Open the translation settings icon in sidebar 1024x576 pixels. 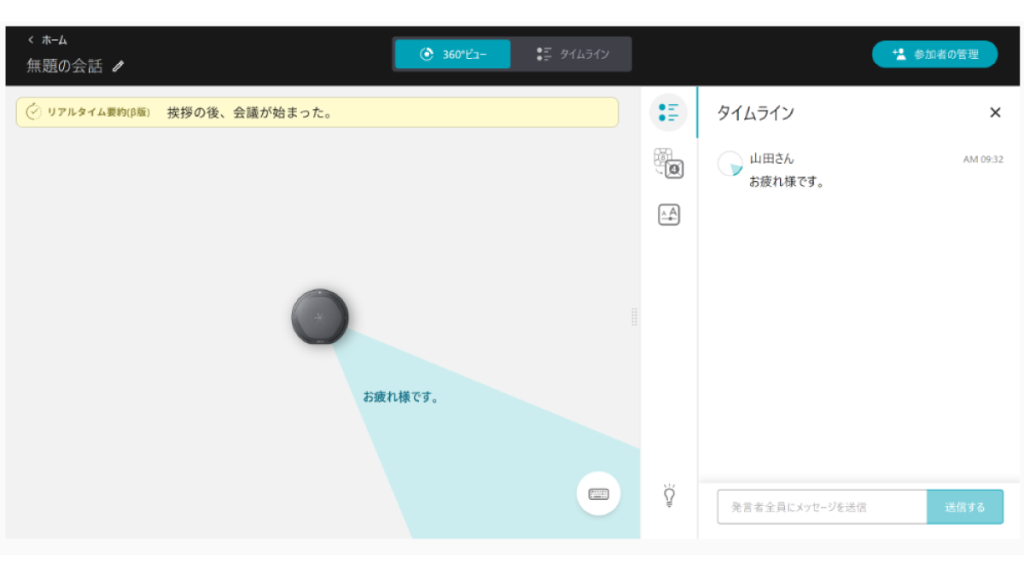pyautogui.click(x=668, y=163)
